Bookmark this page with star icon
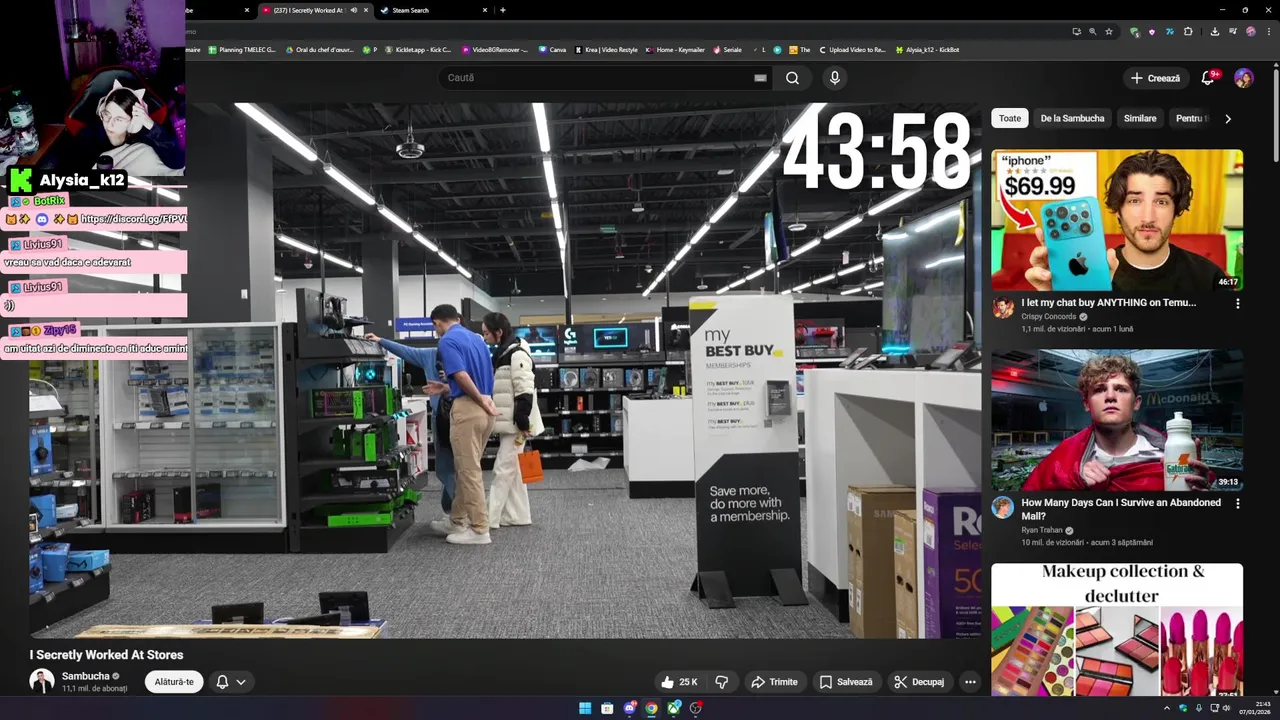The height and width of the screenshot is (720, 1280). pos(1109,31)
